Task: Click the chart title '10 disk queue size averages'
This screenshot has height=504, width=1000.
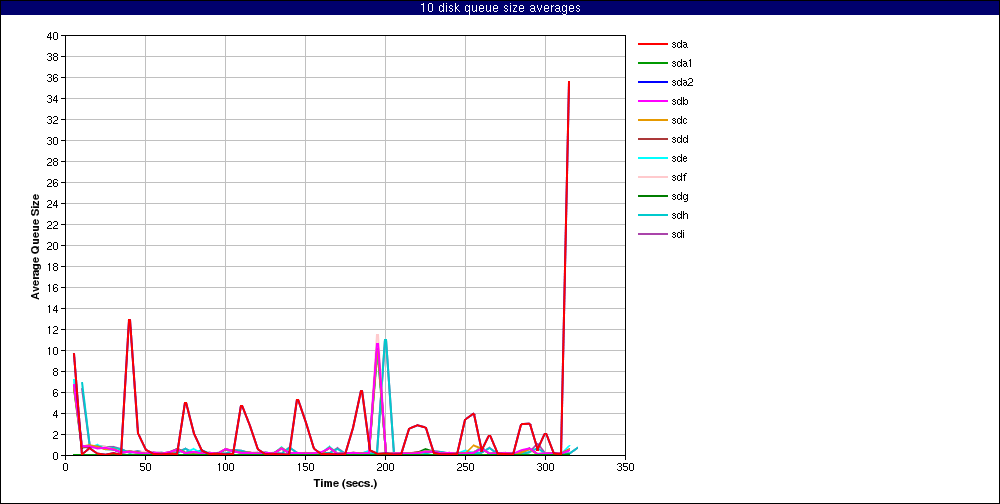Action: pos(500,8)
